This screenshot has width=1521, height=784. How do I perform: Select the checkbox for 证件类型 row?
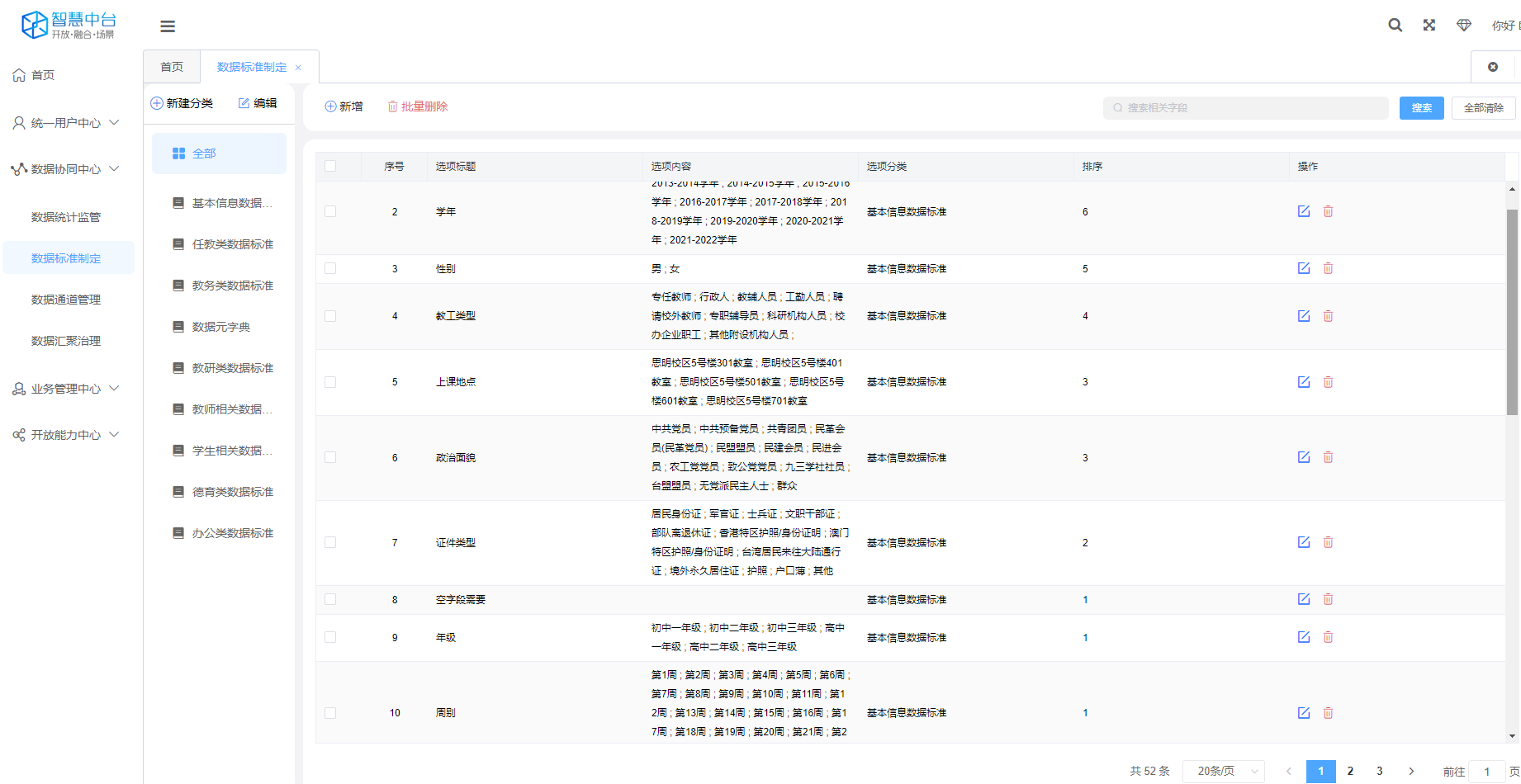point(330,542)
